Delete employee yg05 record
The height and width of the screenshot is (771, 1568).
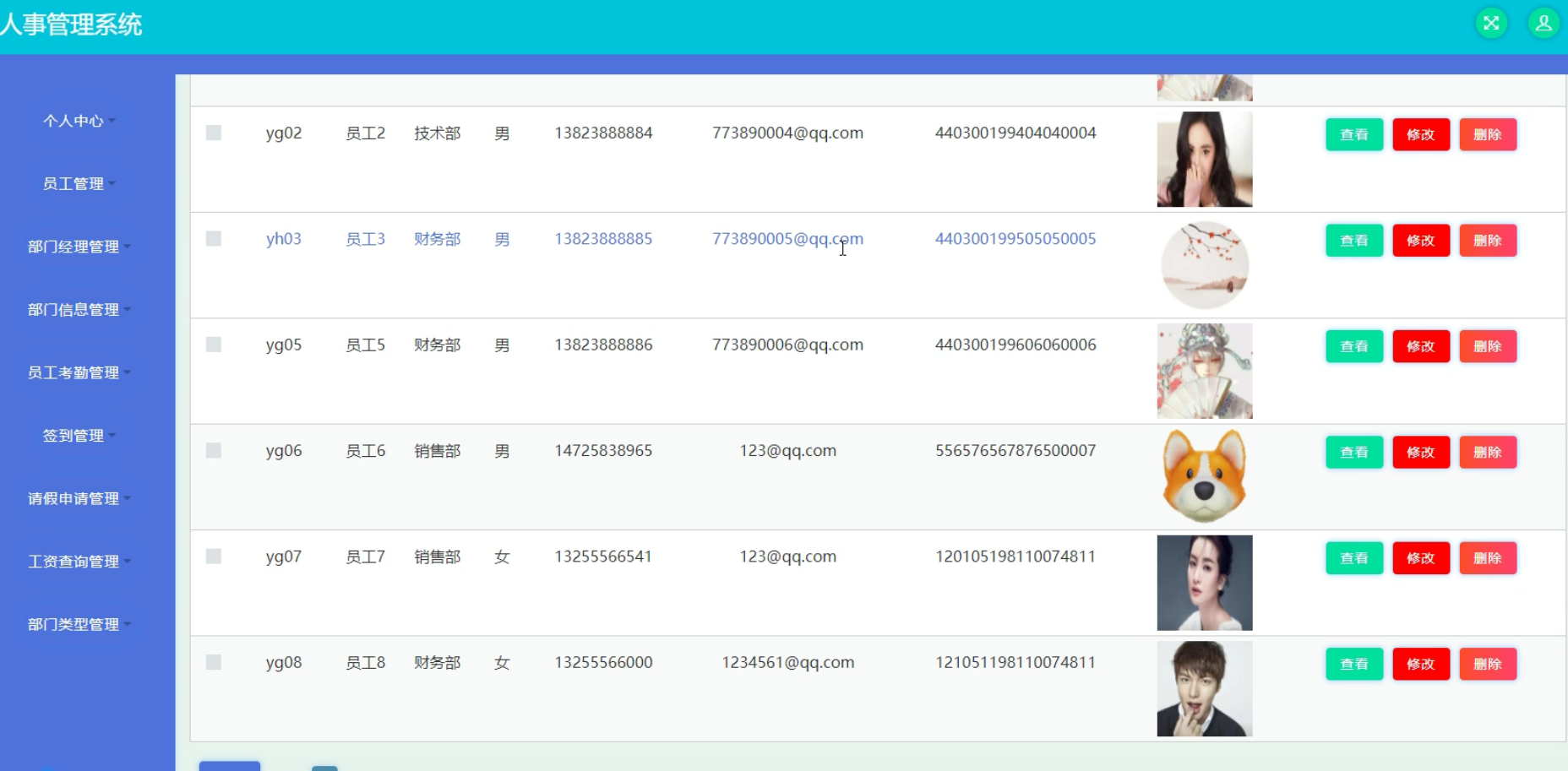click(x=1488, y=346)
